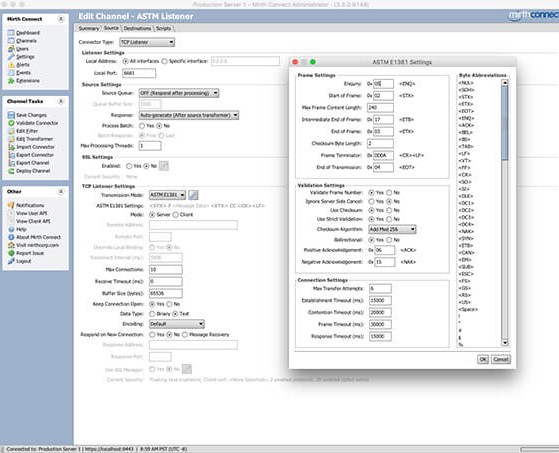Image resolution: width=559 pixels, height=453 pixels.
Task: Click OK in ASTM E1381 Settings
Action: click(483, 359)
